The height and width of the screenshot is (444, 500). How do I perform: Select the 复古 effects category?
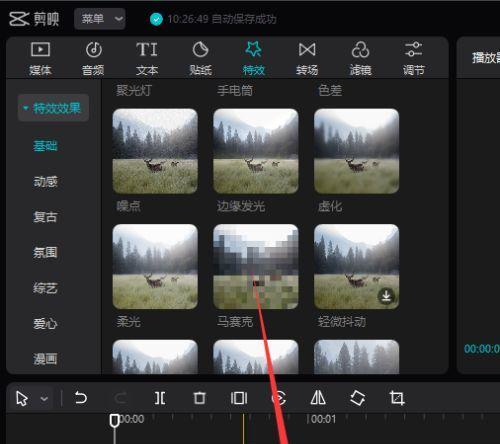(45, 217)
